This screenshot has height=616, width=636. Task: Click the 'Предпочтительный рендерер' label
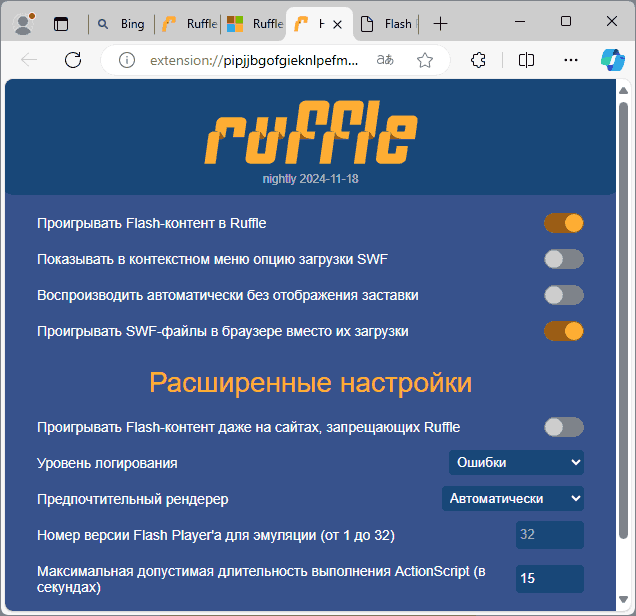(133, 499)
